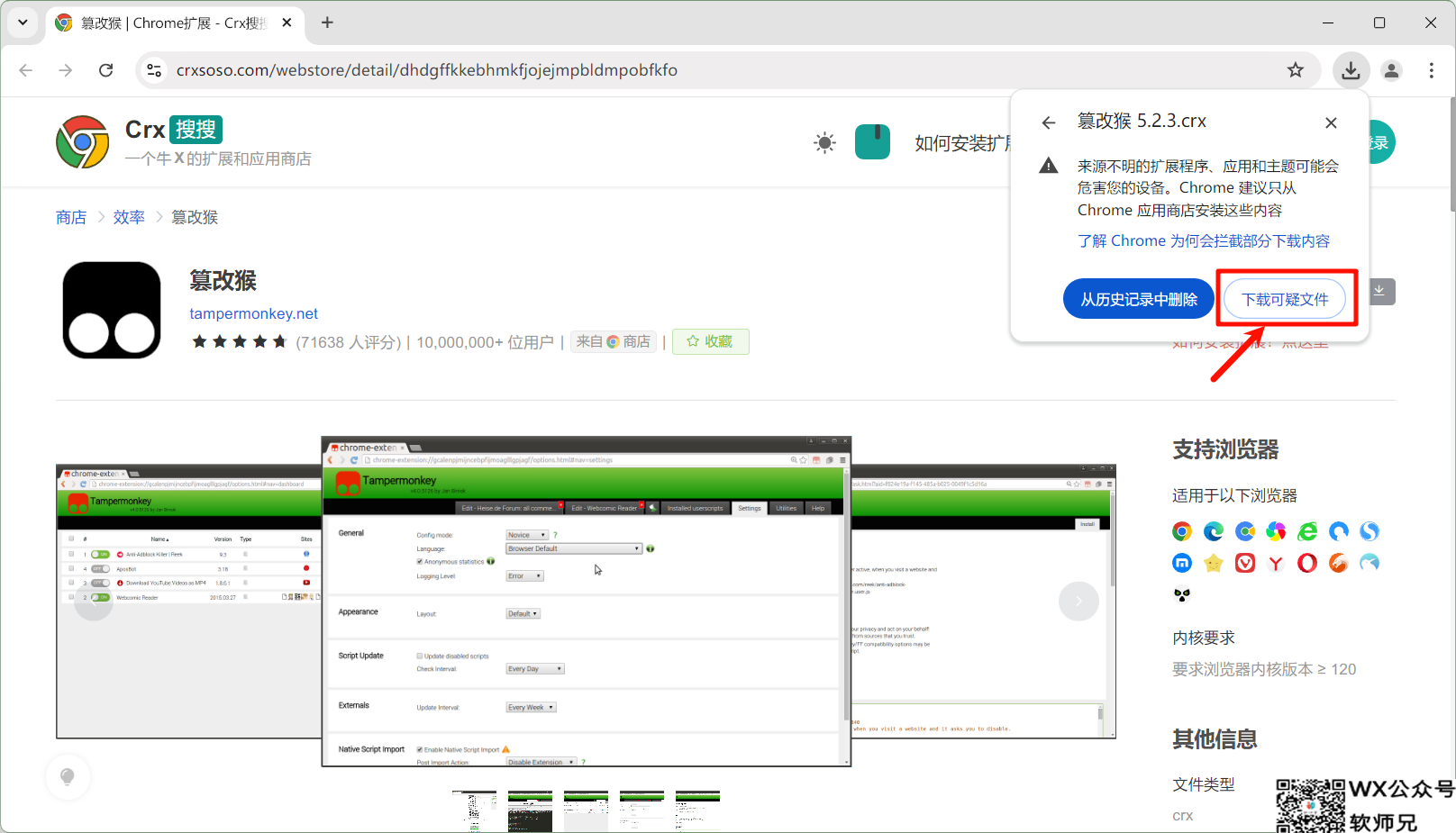
Task: Click the 收藏 favorite button
Action: pyautogui.click(x=710, y=341)
